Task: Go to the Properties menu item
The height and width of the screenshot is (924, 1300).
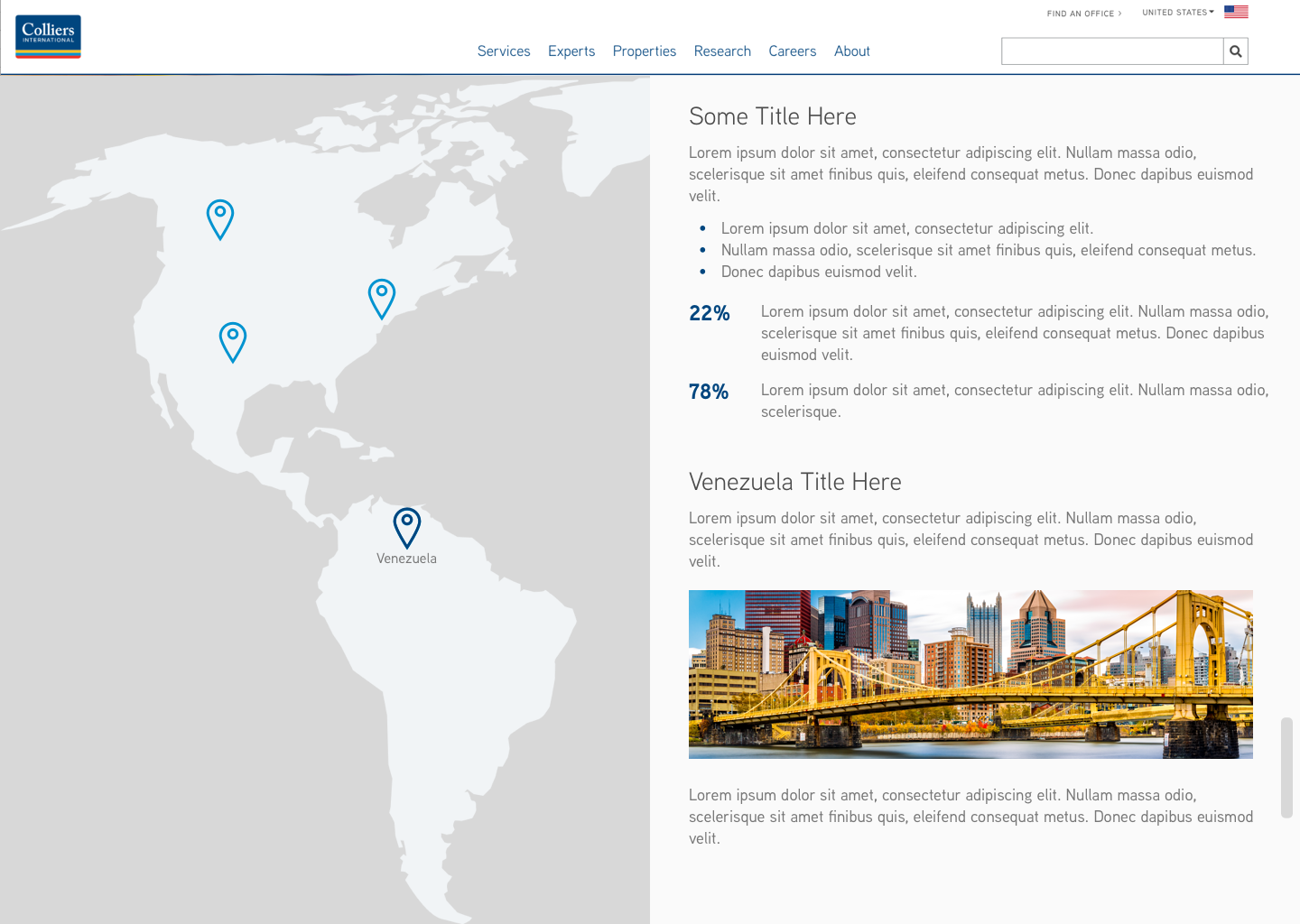Action: click(x=644, y=51)
